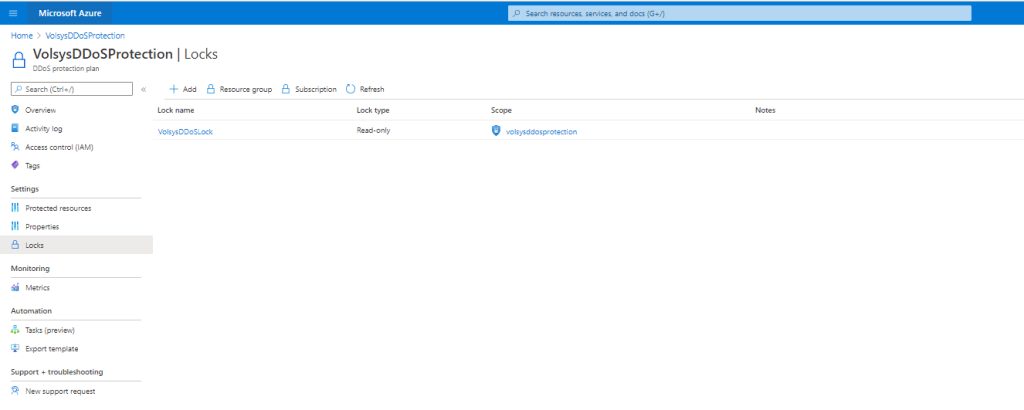Open New support request

60,391
